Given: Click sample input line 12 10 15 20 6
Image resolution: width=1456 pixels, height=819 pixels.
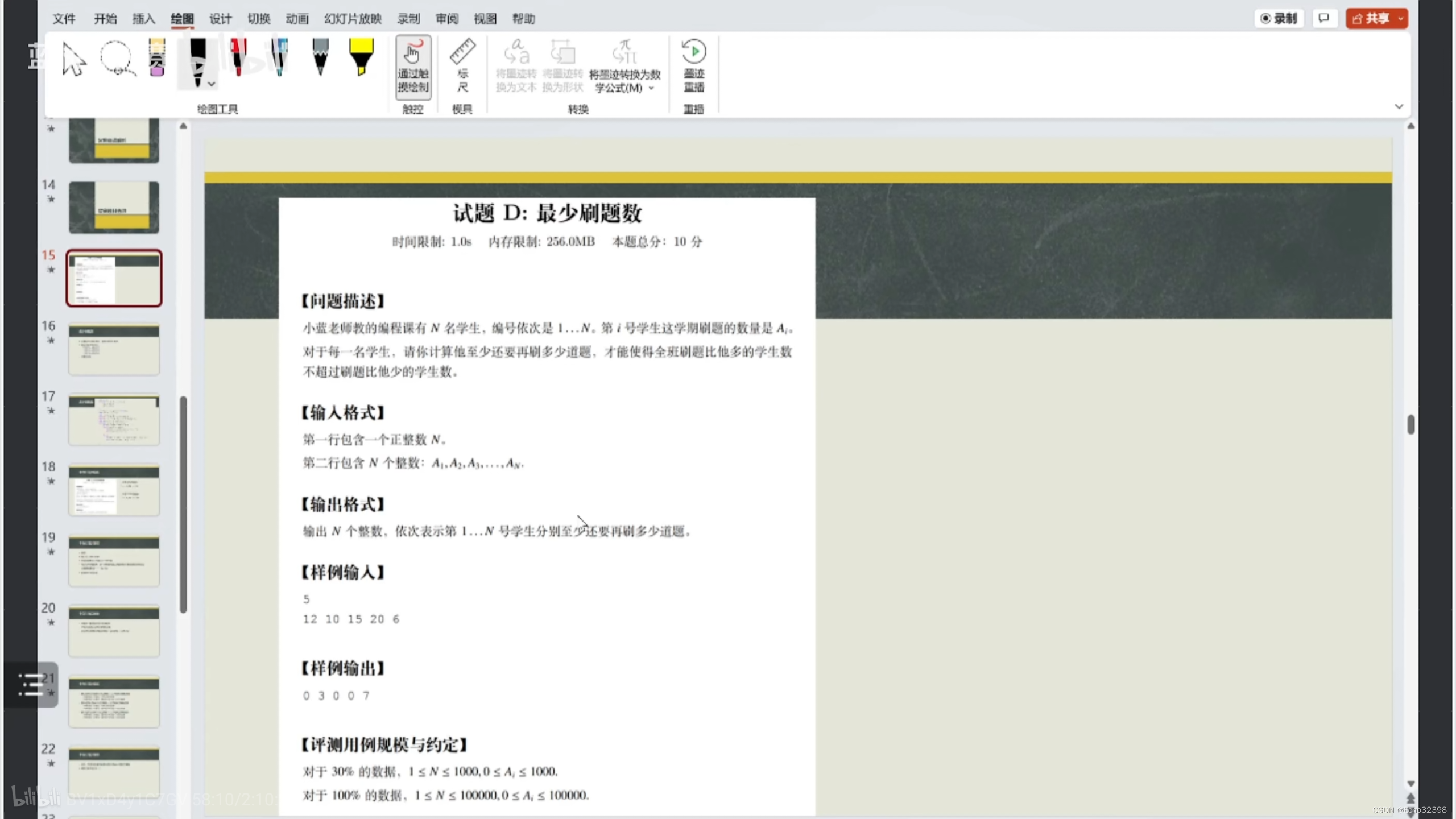Looking at the screenshot, I should [351, 619].
